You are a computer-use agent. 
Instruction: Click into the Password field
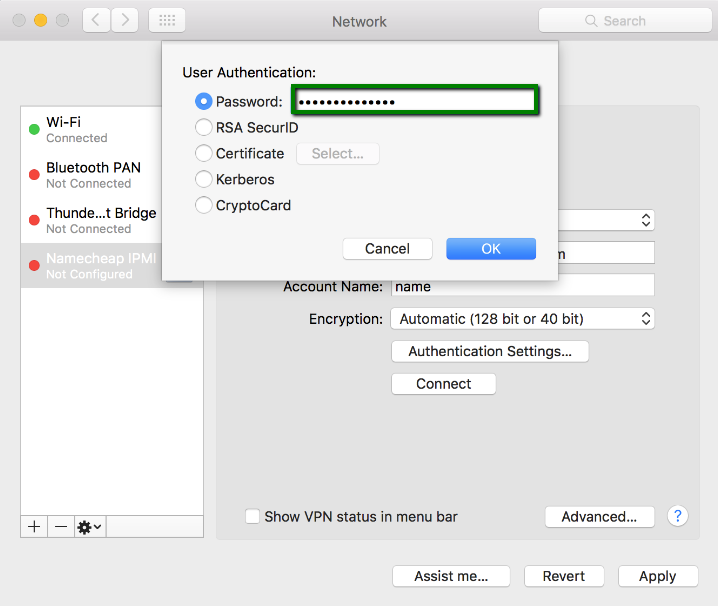pos(415,101)
